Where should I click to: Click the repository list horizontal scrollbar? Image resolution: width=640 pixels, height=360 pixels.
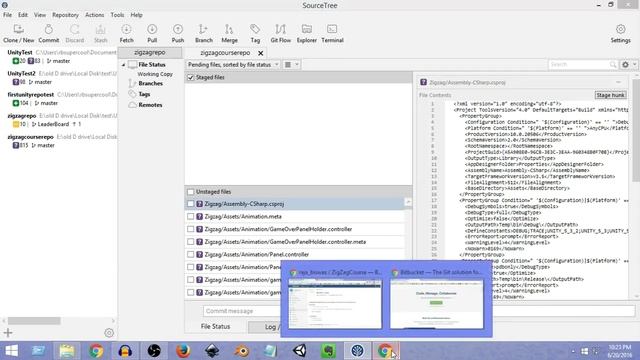[34, 321]
